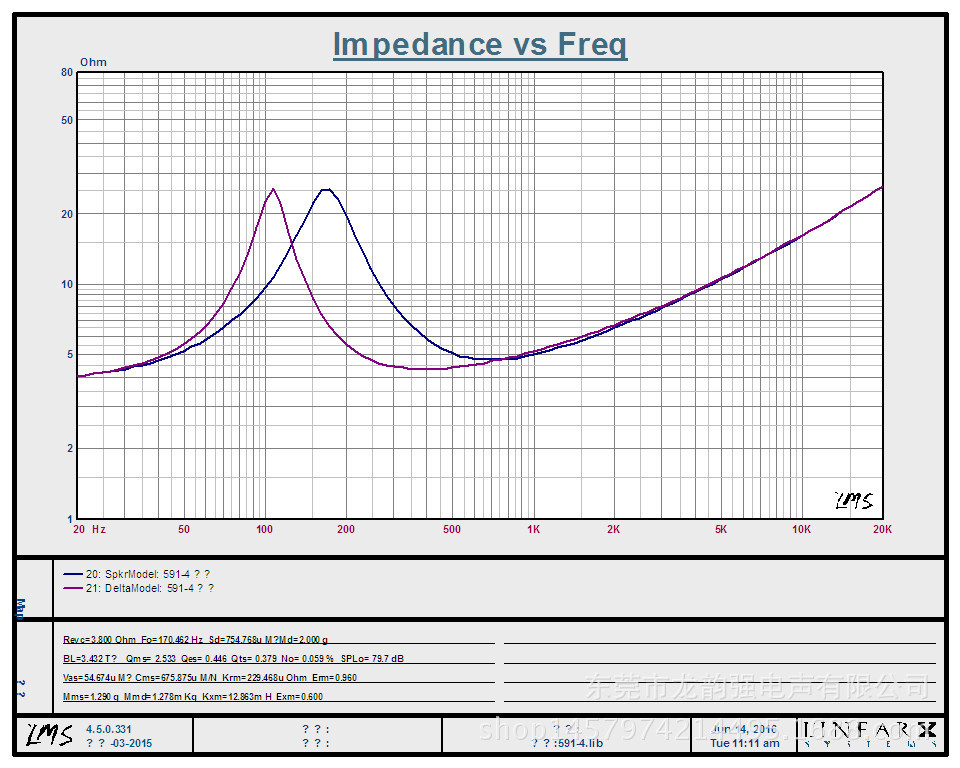Click the library name ':591-4.lib'

578,743
